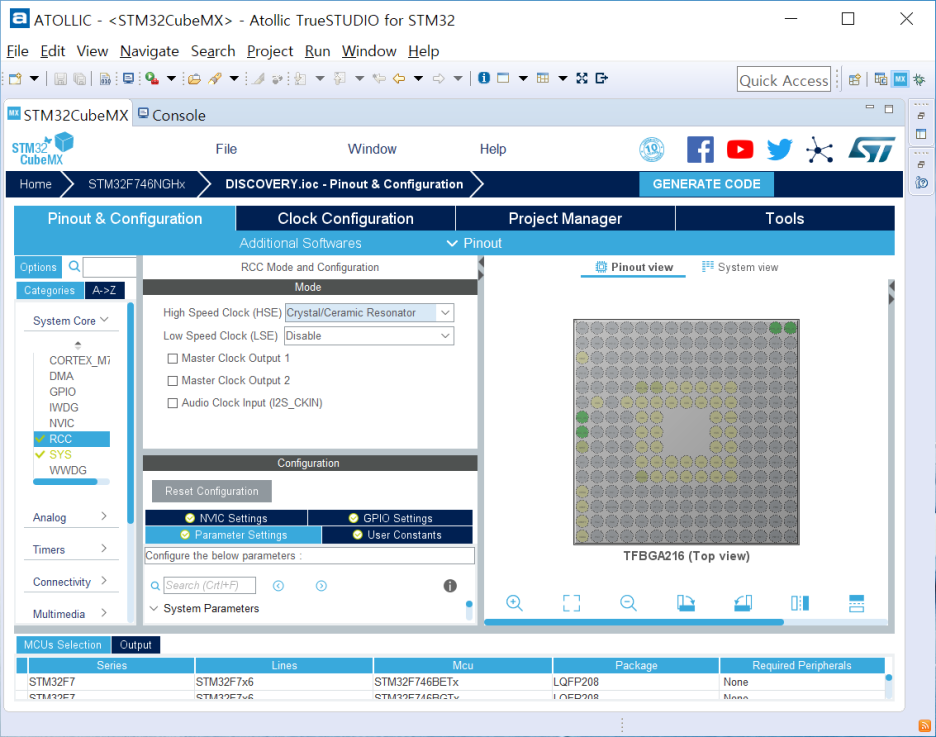This screenshot has width=936, height=737.
Task: Click the Open Perspective icon
Action: [x=855, y=79]
